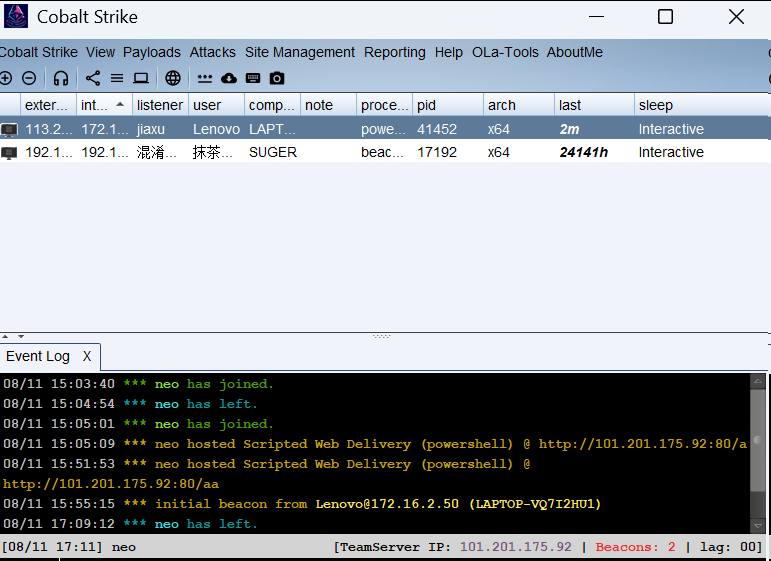The height and width of the screenshot is (561, 771).
Task: Close the Event Log tab with X
Action: (87, 356)
